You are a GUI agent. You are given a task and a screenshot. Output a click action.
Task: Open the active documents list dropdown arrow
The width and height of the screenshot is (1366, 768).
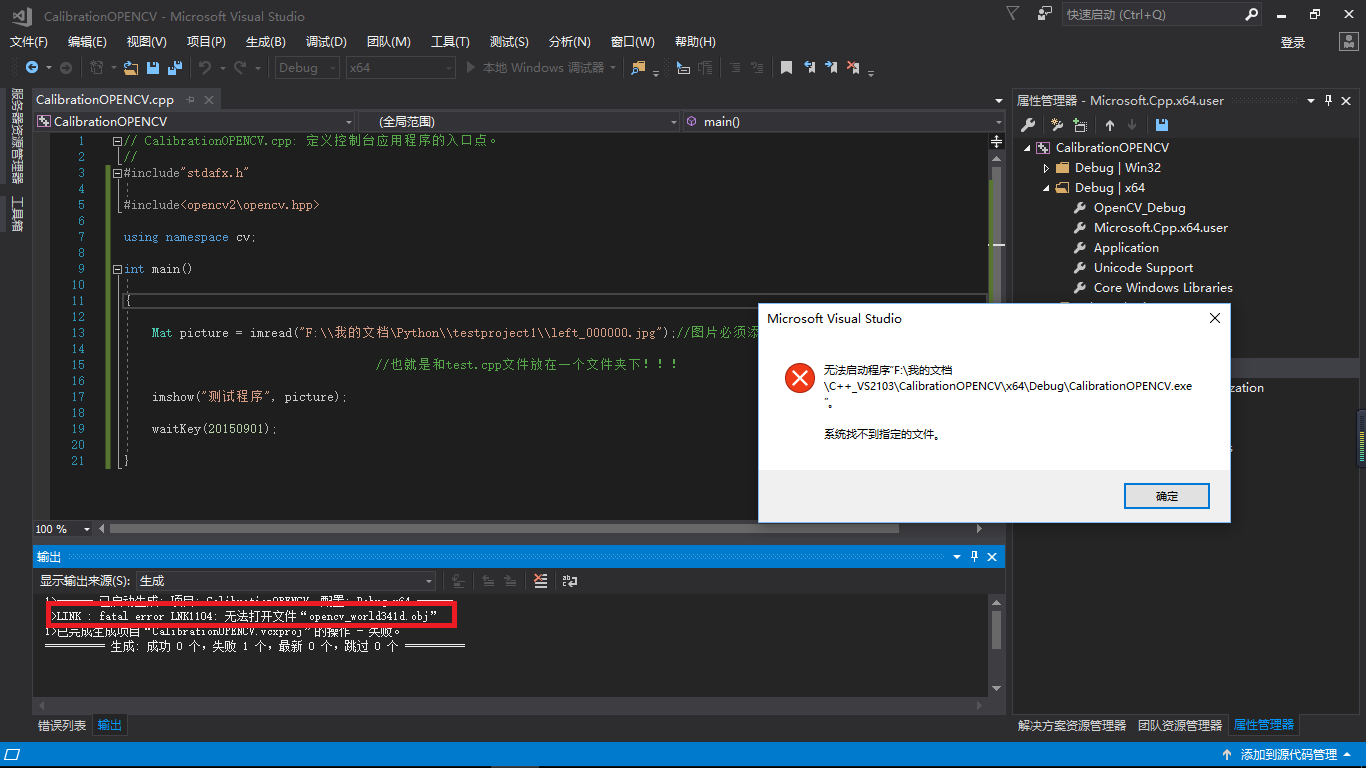coord(998,100)
